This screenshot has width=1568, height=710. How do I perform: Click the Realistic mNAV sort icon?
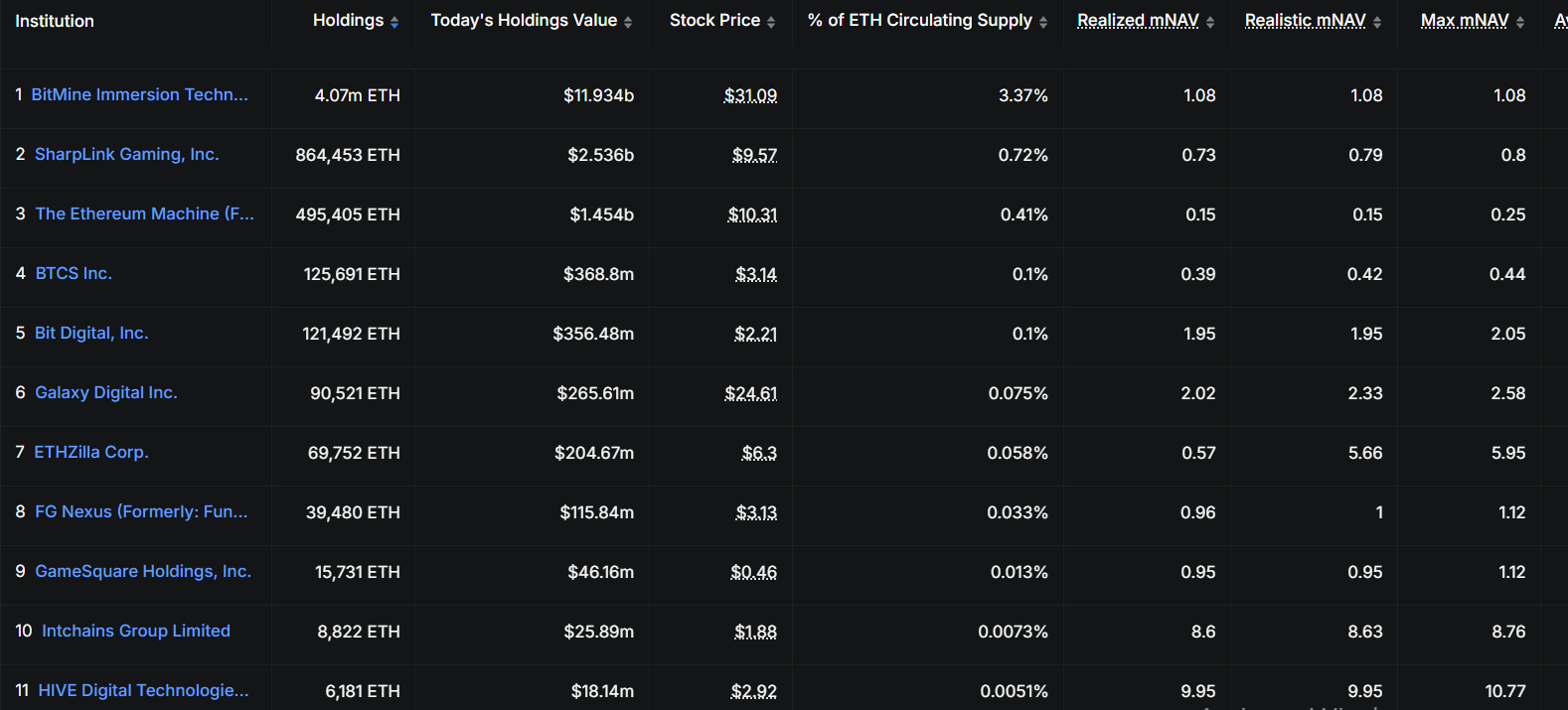[1377, 22]
